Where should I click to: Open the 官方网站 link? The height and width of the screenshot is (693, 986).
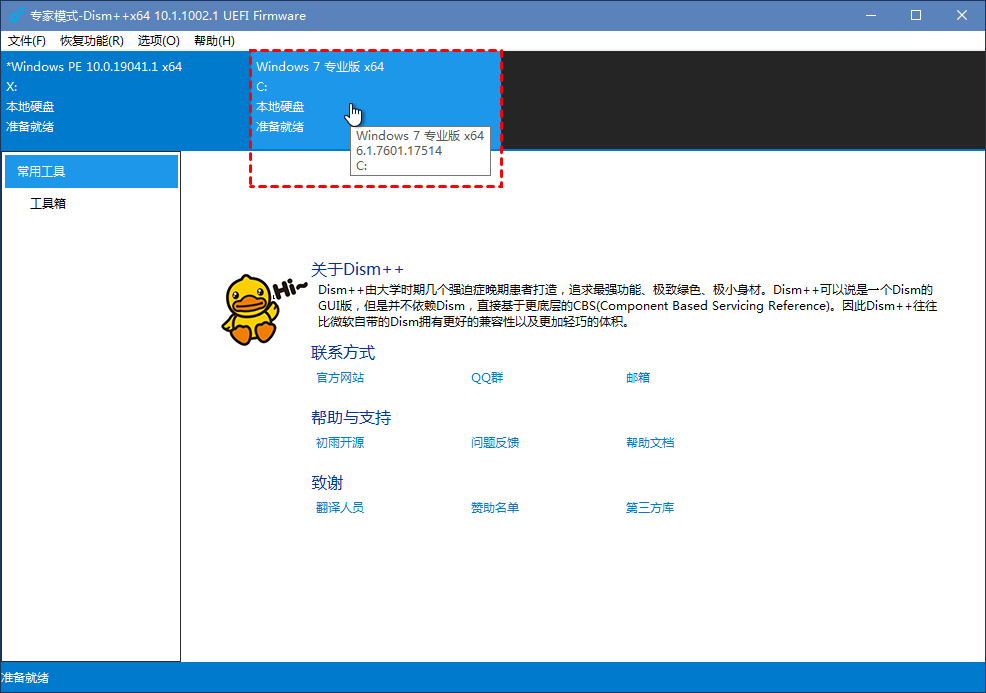point(340,378)
